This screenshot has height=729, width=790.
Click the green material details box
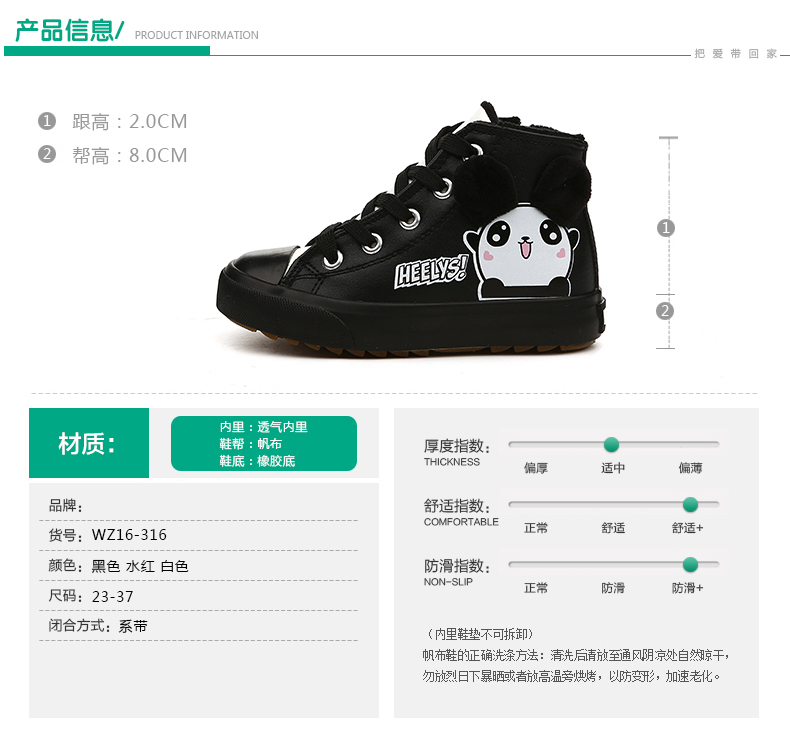click(x=264, y=443)
